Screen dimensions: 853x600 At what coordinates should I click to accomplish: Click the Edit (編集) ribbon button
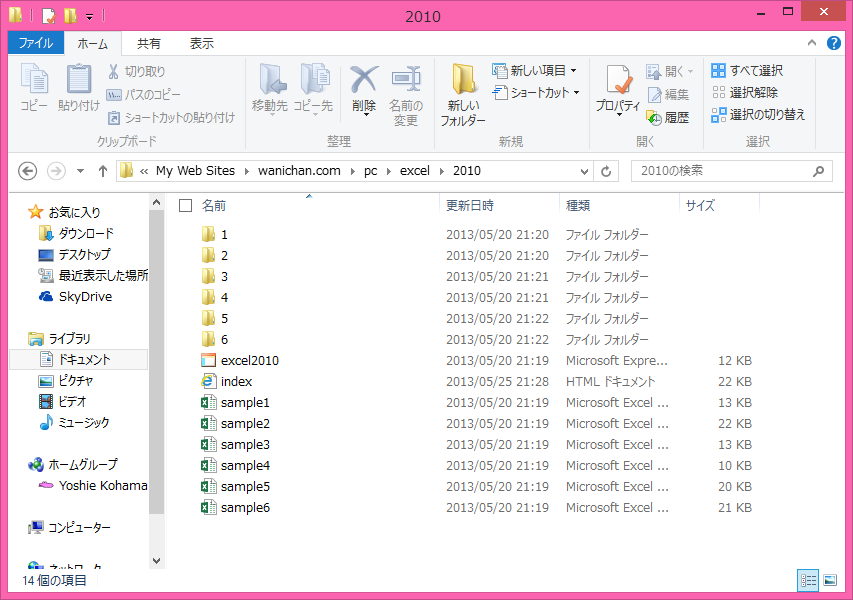[668, 95]
